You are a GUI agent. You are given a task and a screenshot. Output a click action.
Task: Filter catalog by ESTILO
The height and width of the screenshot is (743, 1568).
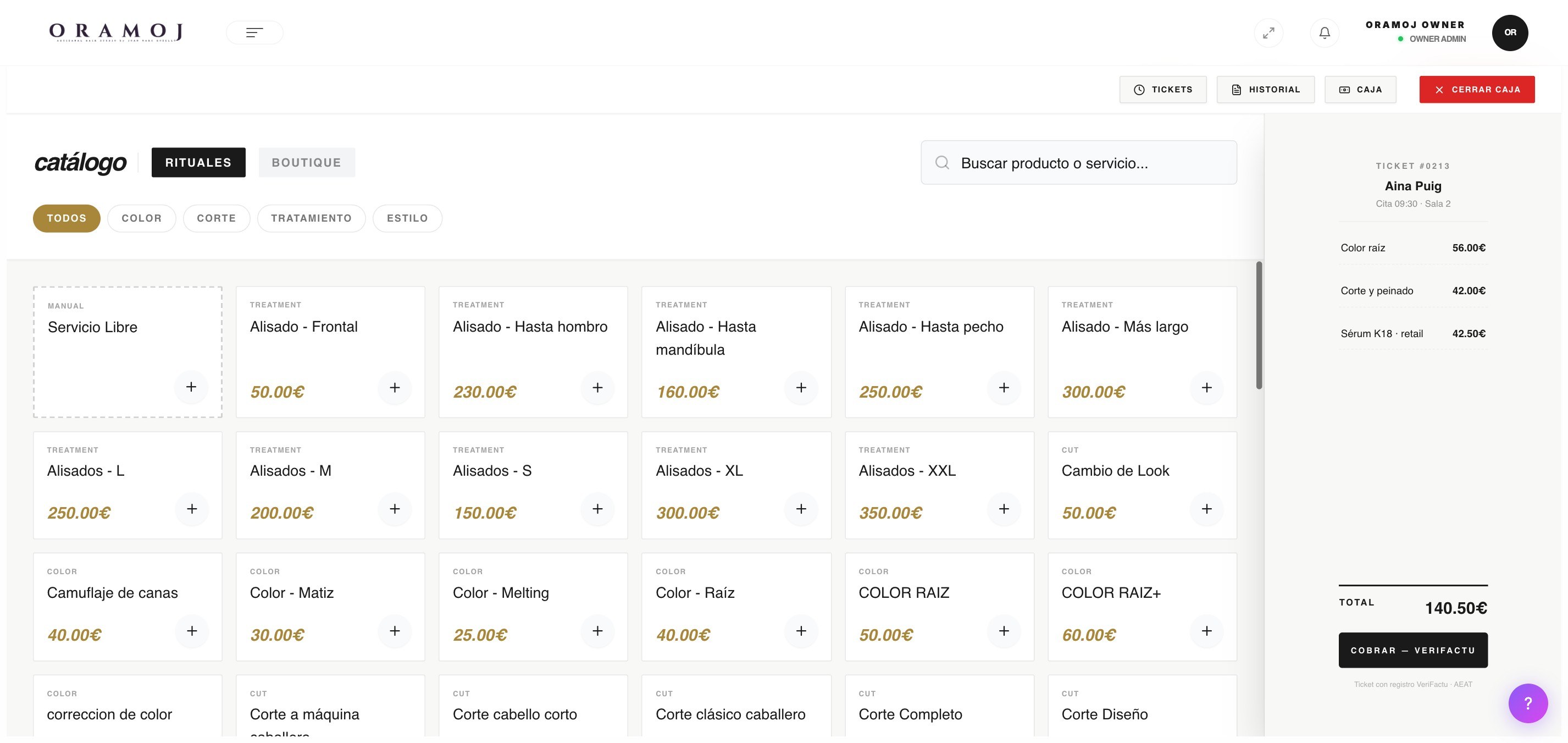tap(407, 219)
